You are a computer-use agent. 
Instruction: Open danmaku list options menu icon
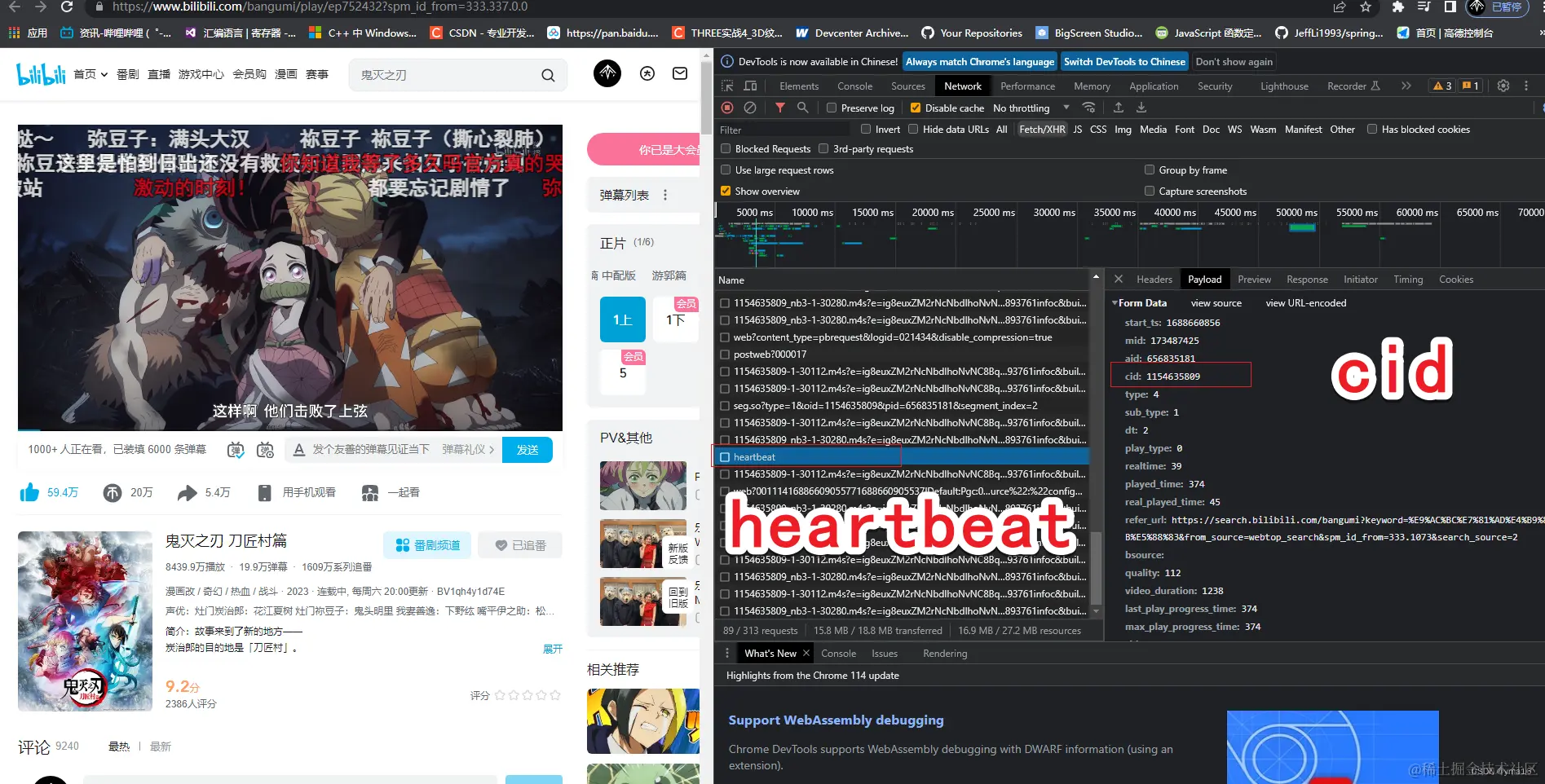tap(665, 195)
